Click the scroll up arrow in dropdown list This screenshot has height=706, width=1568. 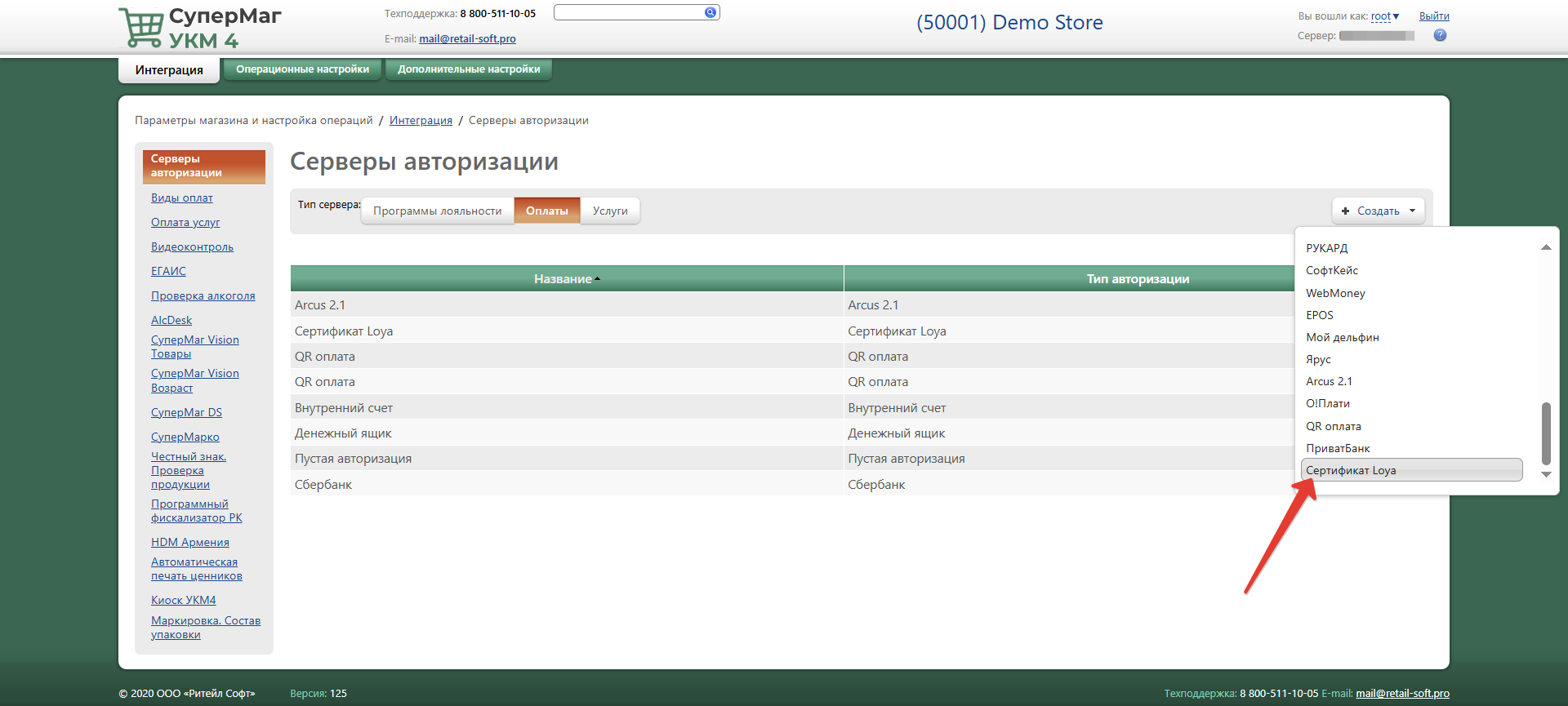[x=1545, y=247]
